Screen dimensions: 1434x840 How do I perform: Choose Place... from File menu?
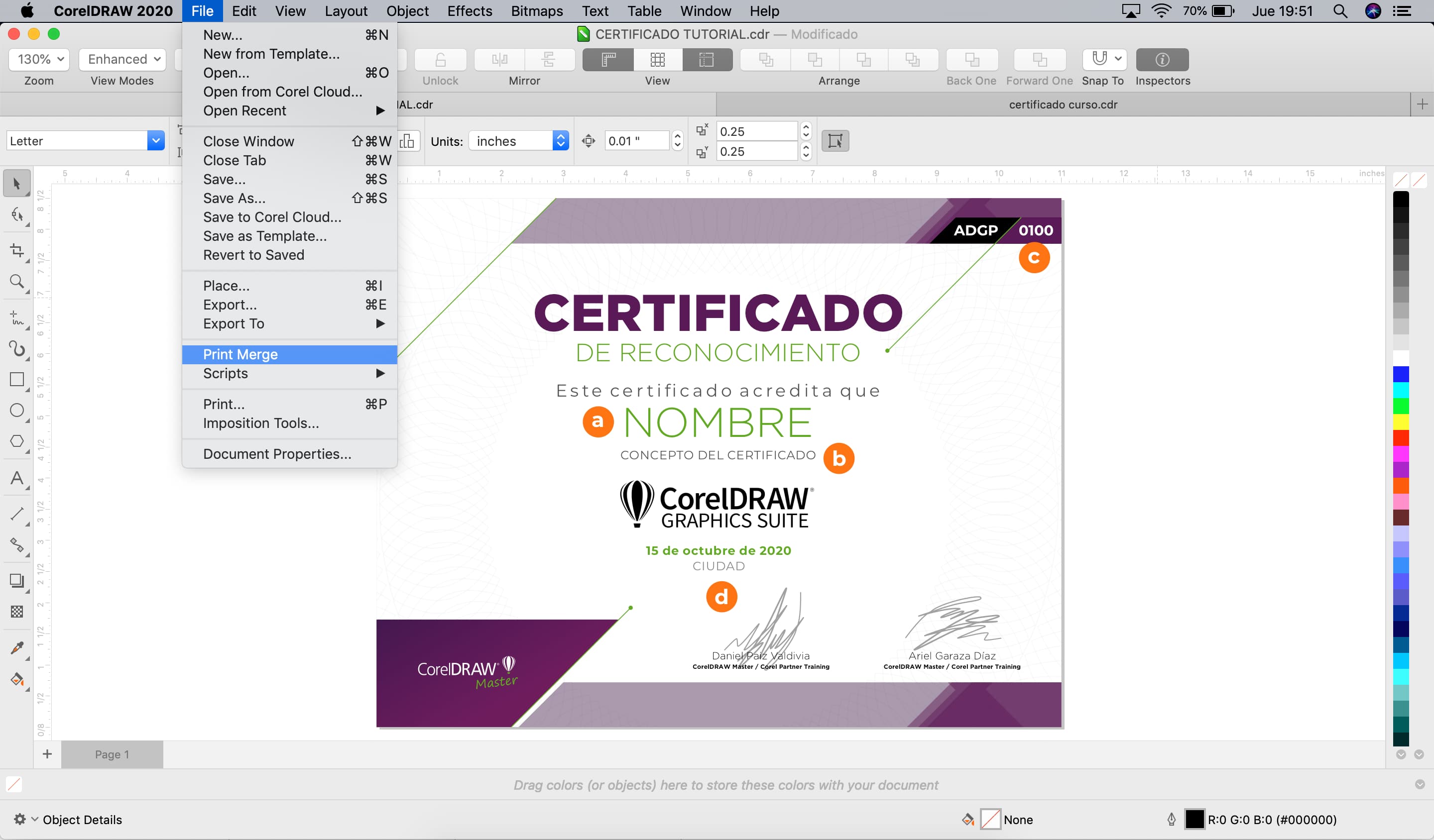tap(290, 286)
